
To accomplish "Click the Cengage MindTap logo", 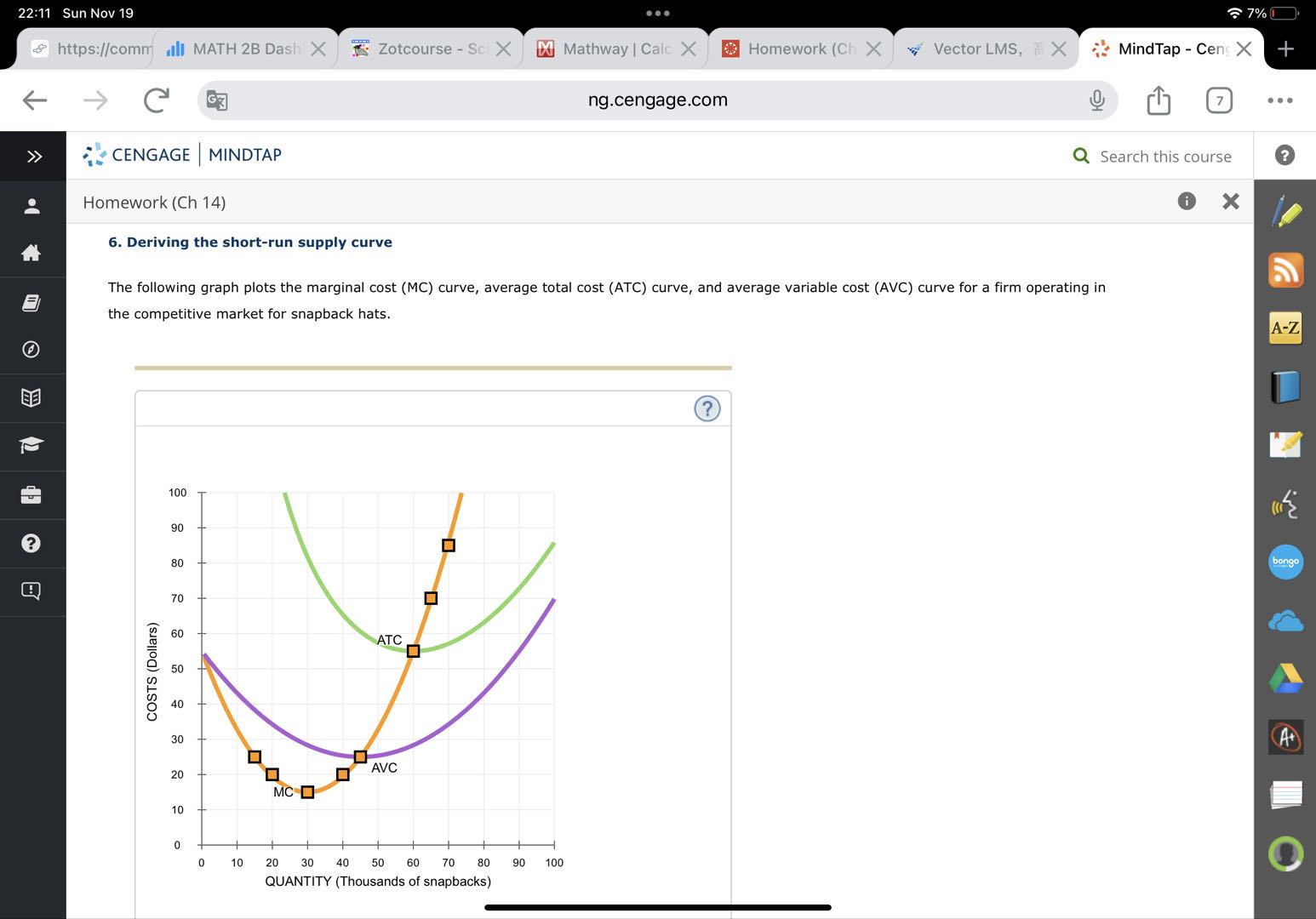I will tap(182, 155).
